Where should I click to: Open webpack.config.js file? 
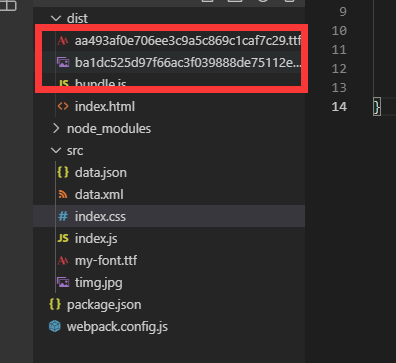click(x=117, y=327)
